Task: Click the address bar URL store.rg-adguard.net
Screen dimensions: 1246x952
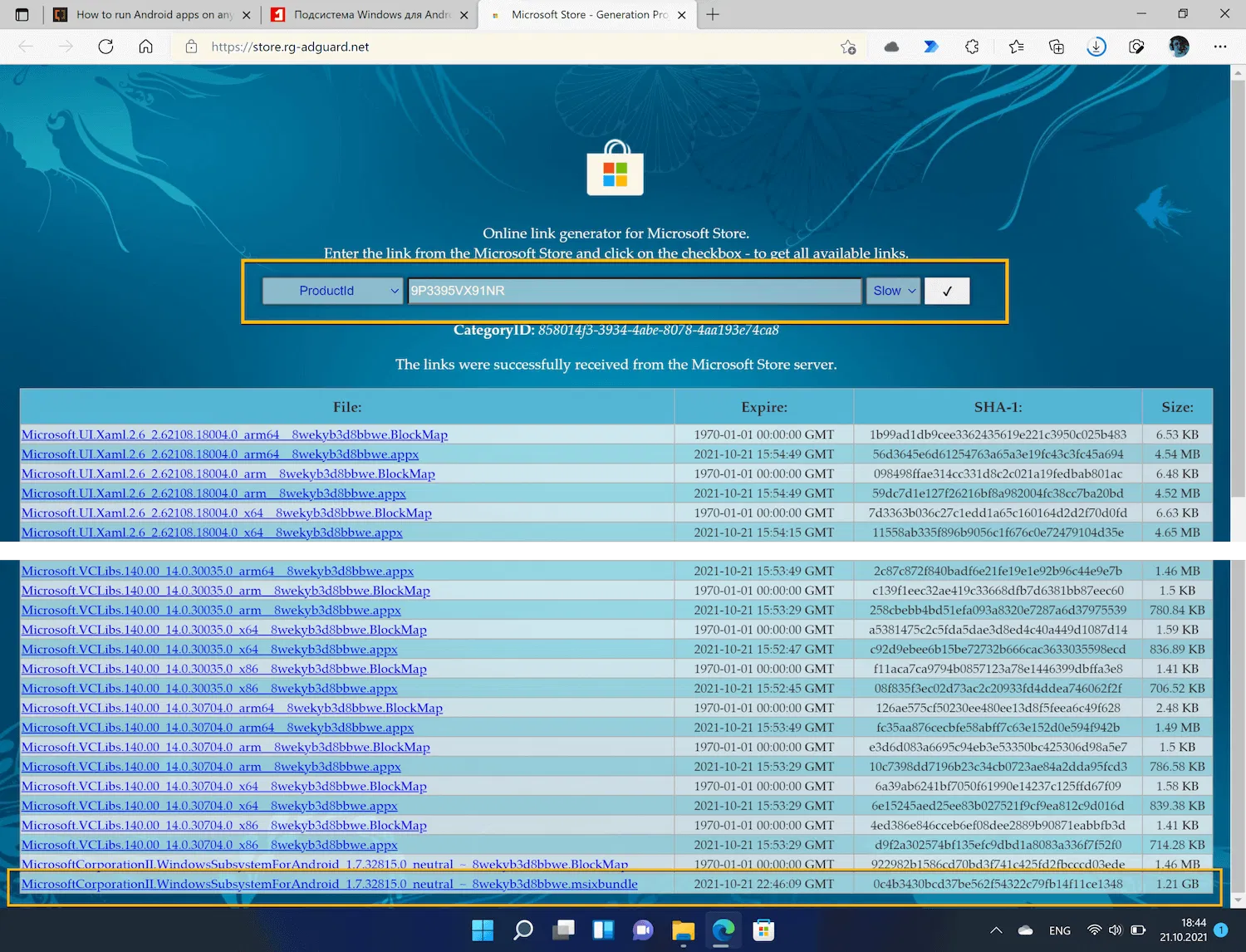Action: pyautogui.click(x=290, y=47)
